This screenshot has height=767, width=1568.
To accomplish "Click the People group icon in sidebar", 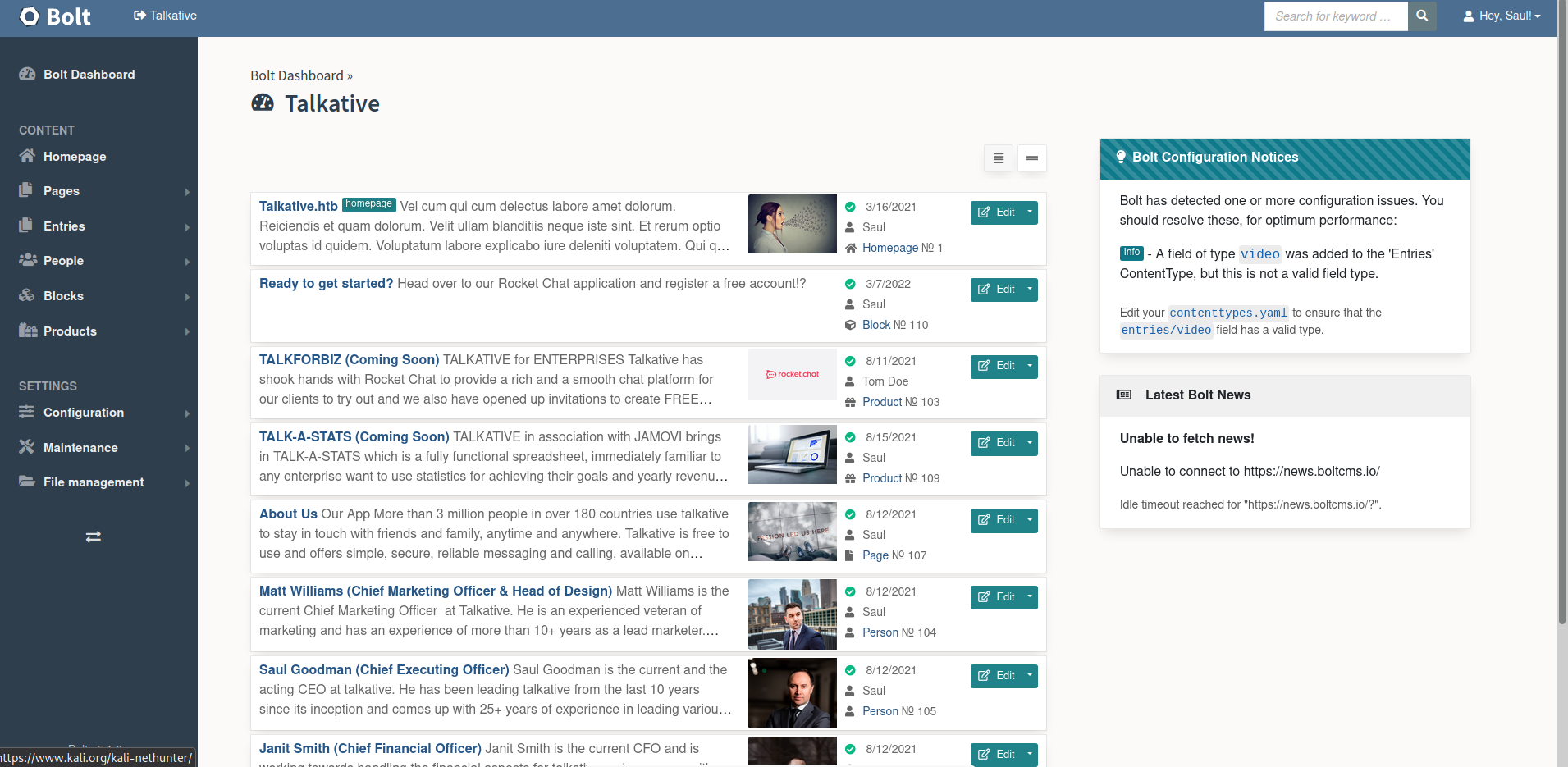I will point(28,260).
